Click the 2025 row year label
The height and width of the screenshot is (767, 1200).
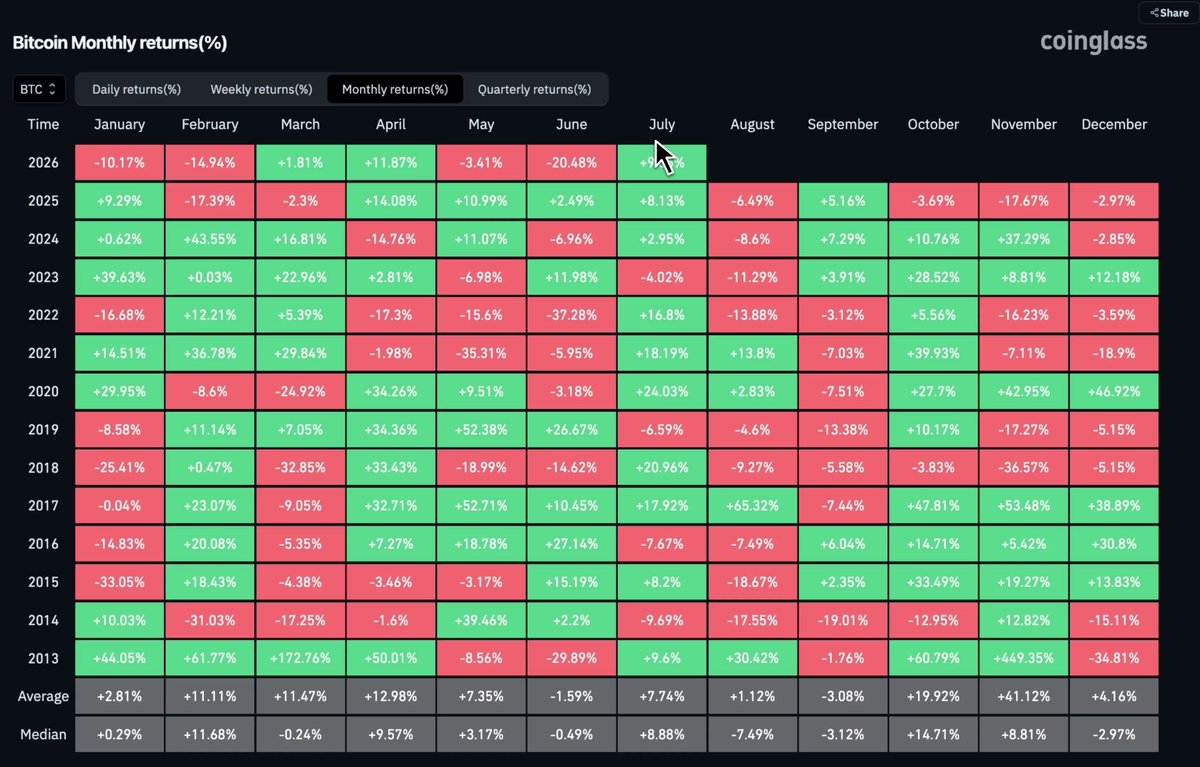43,200
